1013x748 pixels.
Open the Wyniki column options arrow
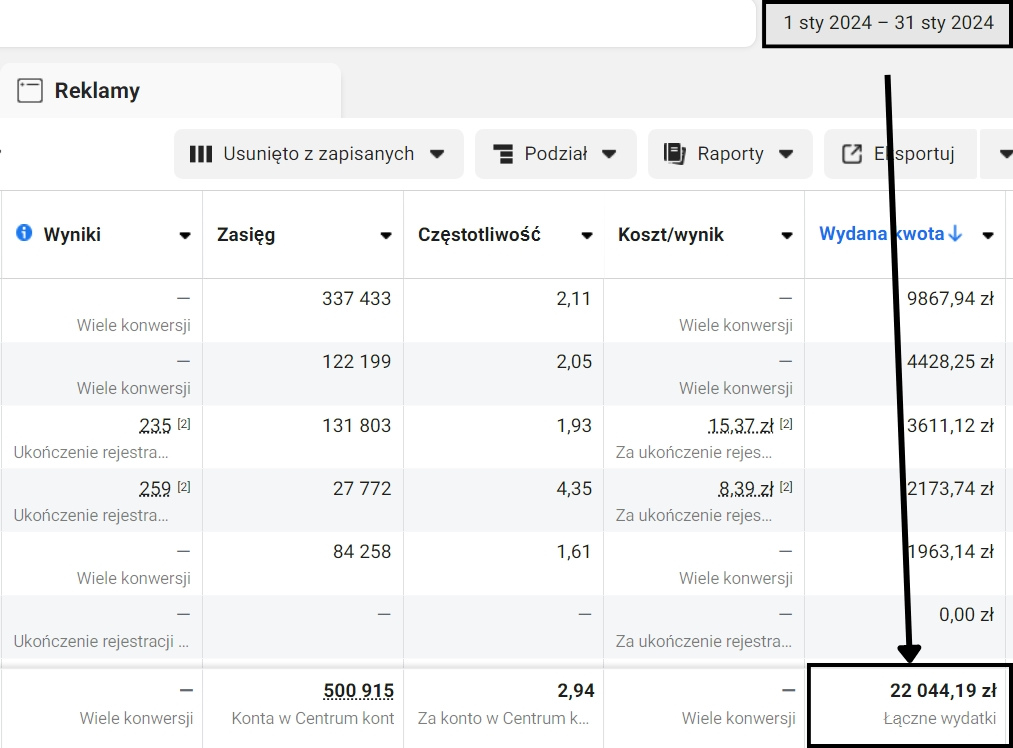tap(185, 235)
